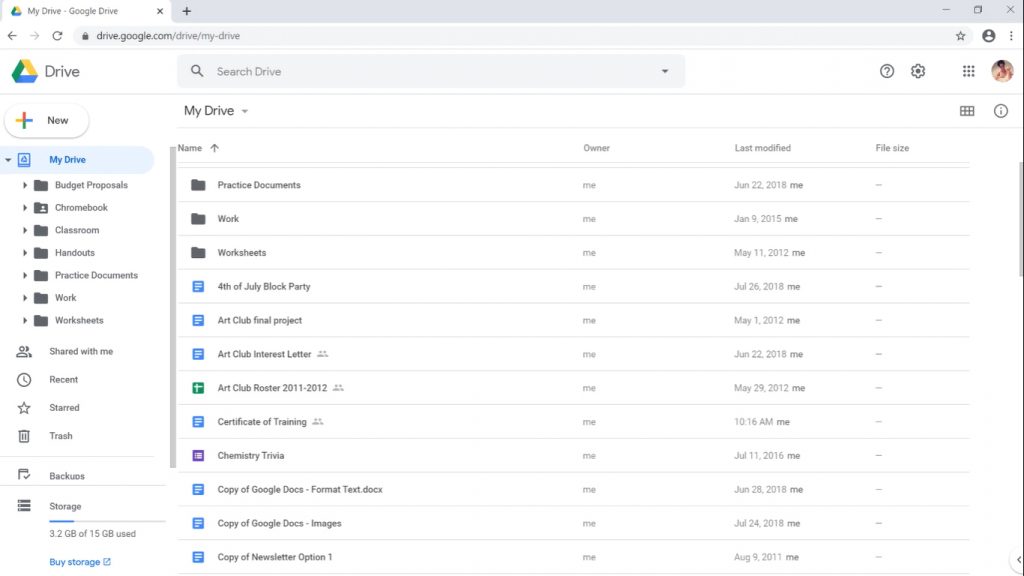Screen dimensions: 1024x576
Task: Expand the Worksheets folder in sidebar
Action: (x=24, y=320)
